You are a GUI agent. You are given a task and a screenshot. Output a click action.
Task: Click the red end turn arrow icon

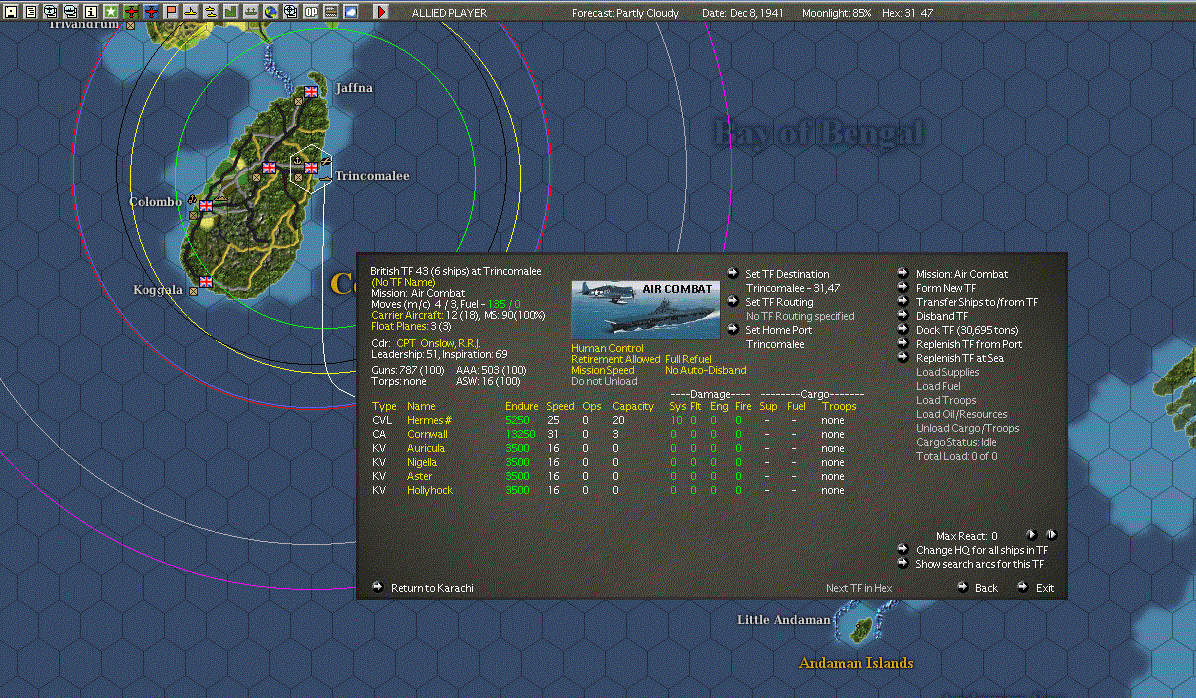click(381, 11)
